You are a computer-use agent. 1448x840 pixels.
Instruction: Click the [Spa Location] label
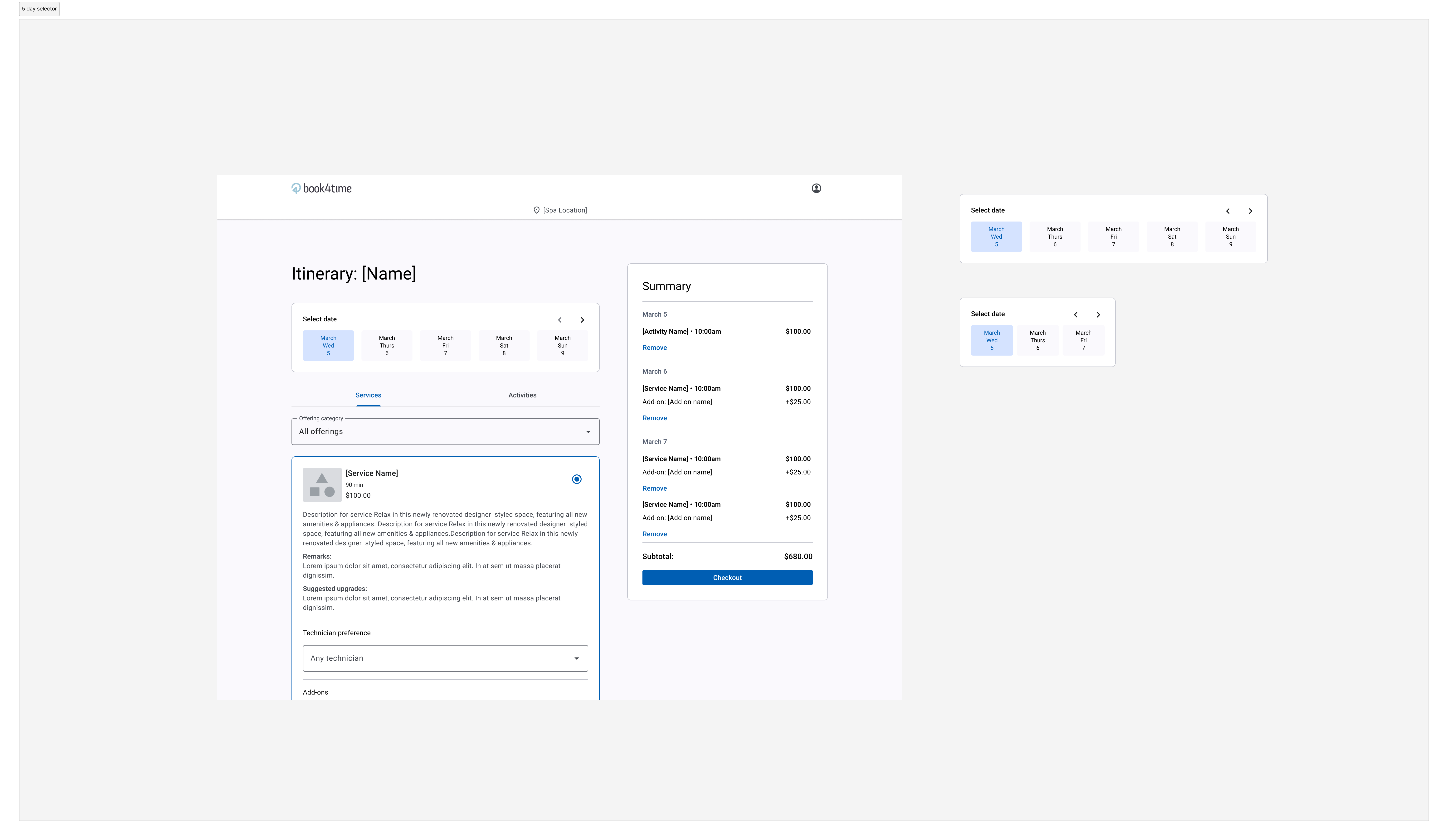tap(565, 210)
